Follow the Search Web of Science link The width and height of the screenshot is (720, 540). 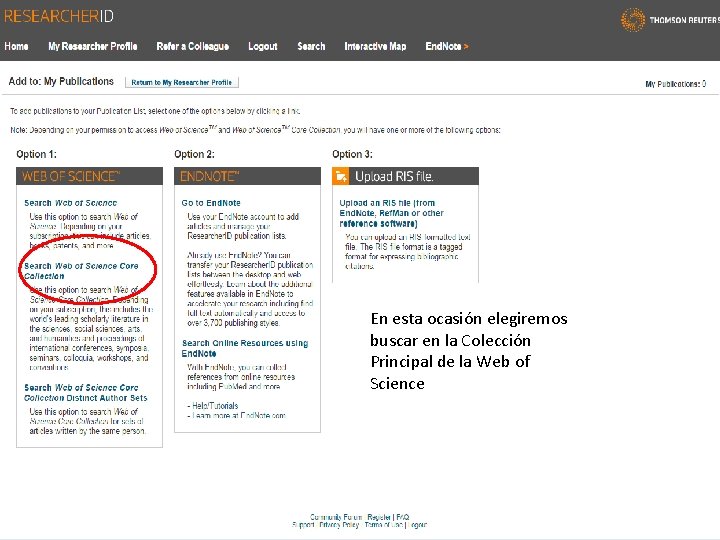pyautogui.click(x=71, y=203)
